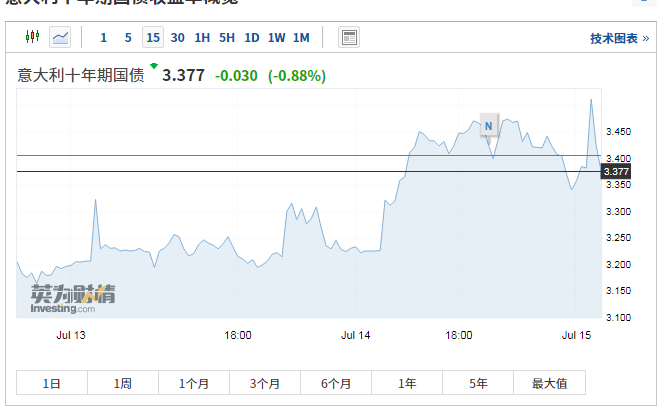The width and height of the screenshot is (665, 412).
Task: Set the interval to 1H
Action: coord(202,38)
